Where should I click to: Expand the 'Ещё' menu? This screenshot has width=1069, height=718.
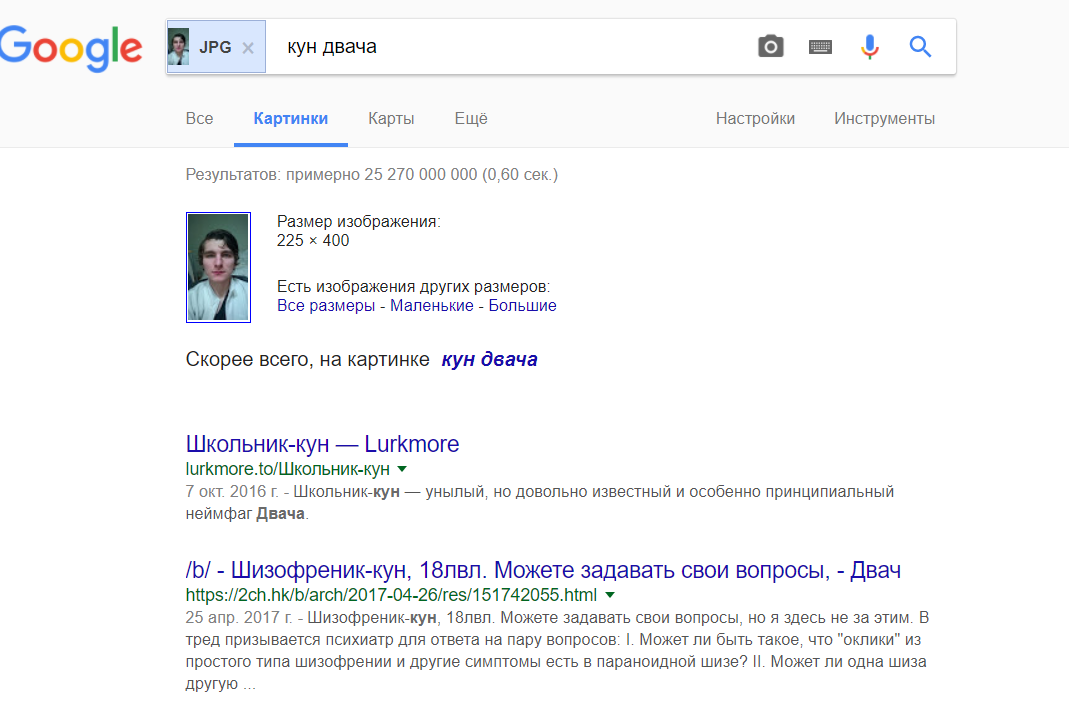click(x=471, y=119)
